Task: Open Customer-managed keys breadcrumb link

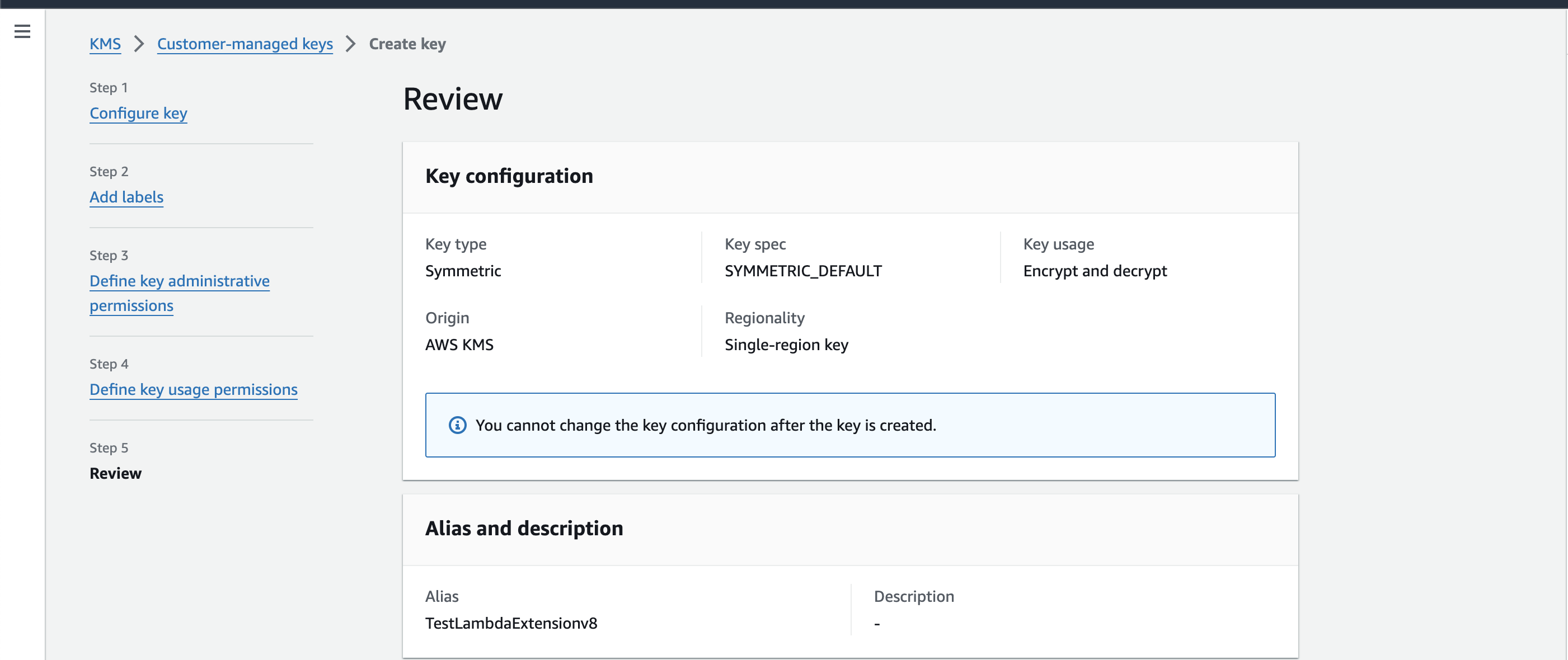Action: 245,44
